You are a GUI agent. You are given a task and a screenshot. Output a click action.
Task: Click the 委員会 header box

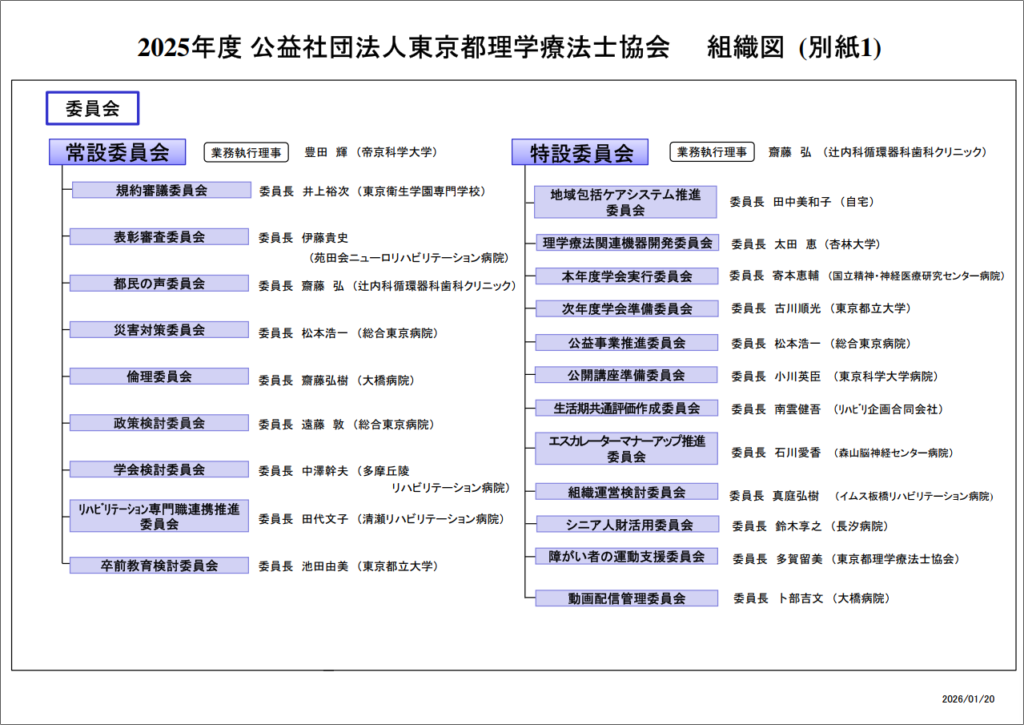91,108
